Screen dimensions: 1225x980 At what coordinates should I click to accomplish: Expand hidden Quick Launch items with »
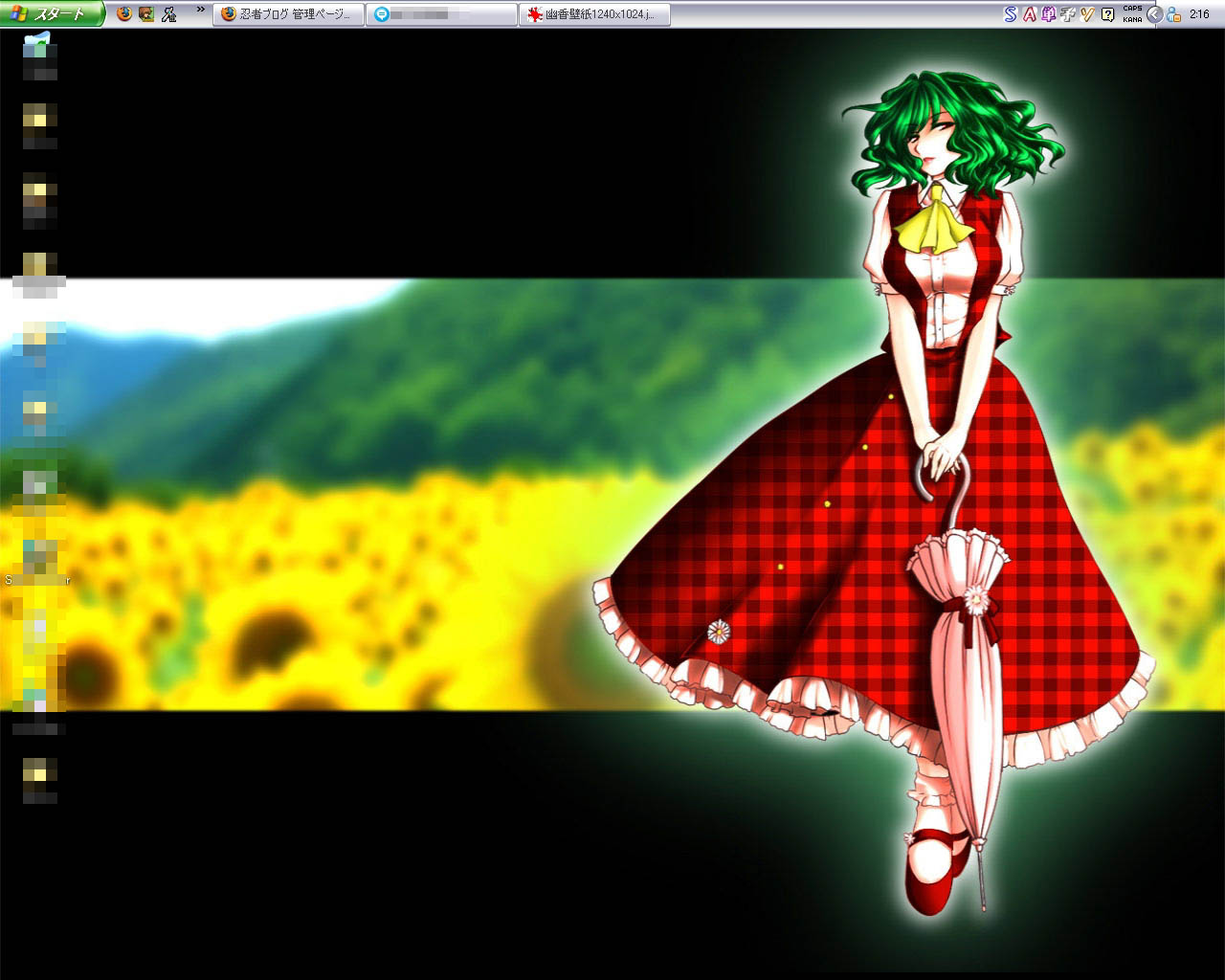(x=200, y=11)
